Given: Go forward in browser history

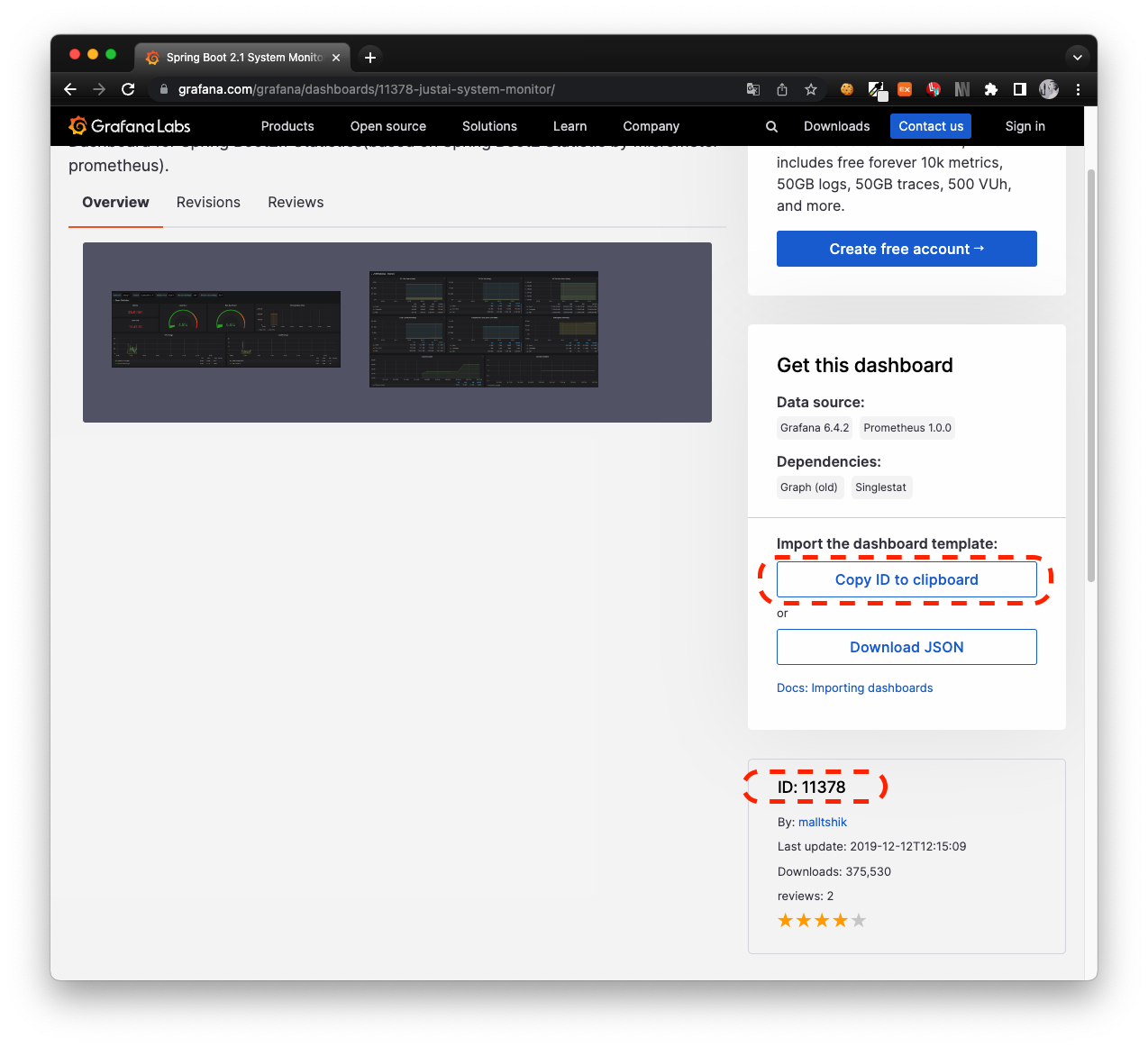Looking at the screenshot, I should 99,89.
